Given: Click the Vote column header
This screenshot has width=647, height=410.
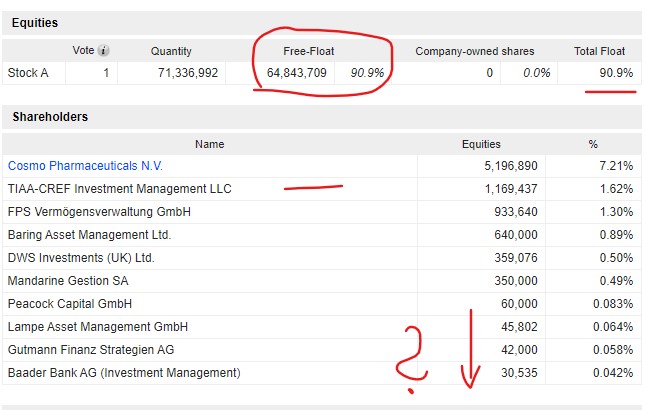Looking at the screenshot, I should click(x=83, y=50).
